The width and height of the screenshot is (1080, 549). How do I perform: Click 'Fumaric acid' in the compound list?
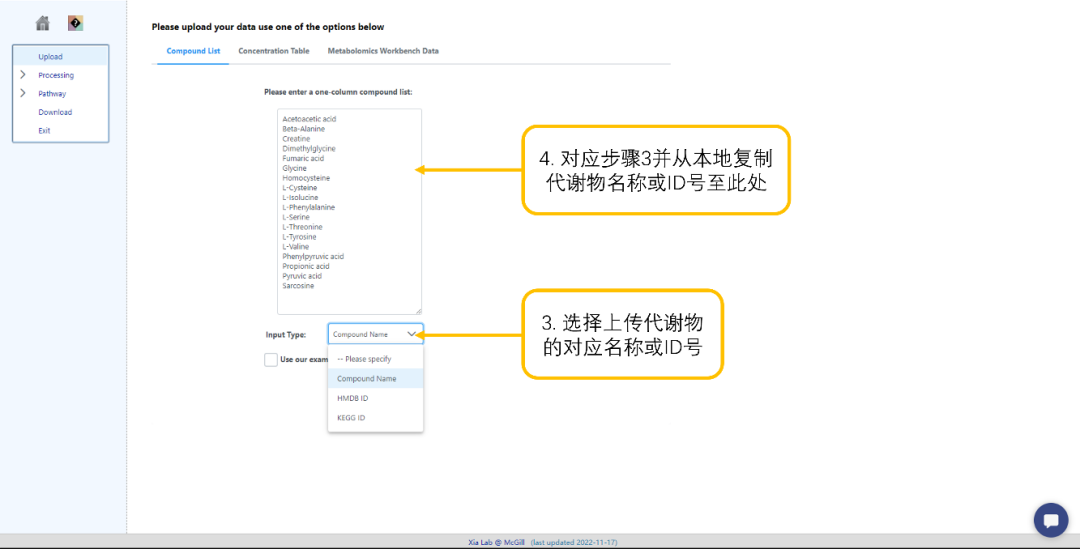pyautogui.click(x=303, y=158)
